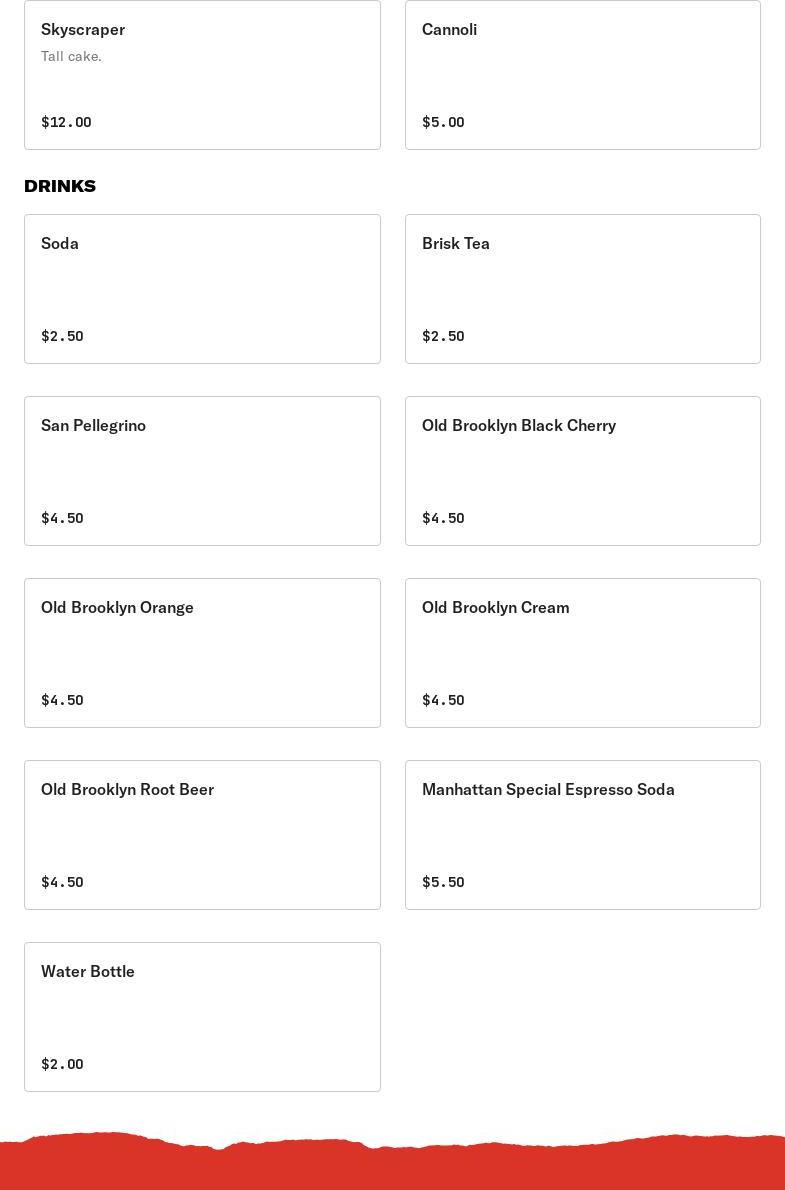Image resolution: width=785 pixels, height=1190 pixels.
Task: Click the $5.50 Espresso Soda price
Action: click(443, 882)
